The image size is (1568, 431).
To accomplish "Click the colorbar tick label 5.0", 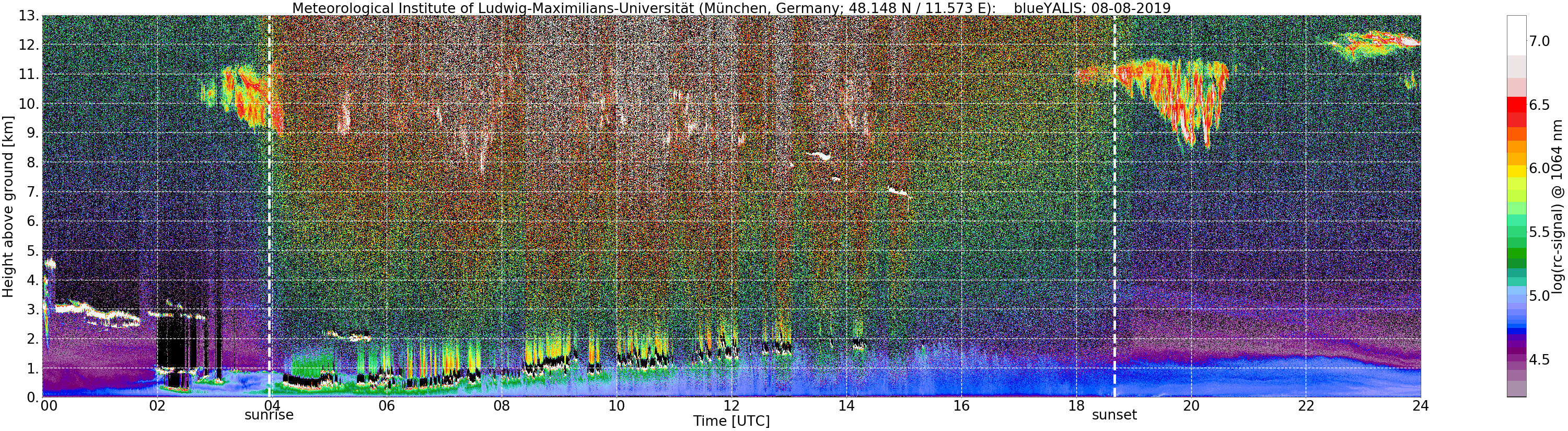I will click(1539, 296).
